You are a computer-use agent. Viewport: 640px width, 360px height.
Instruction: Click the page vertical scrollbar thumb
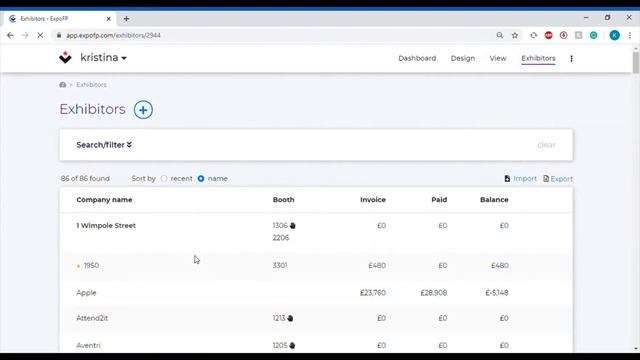click(x=636, y=63)
